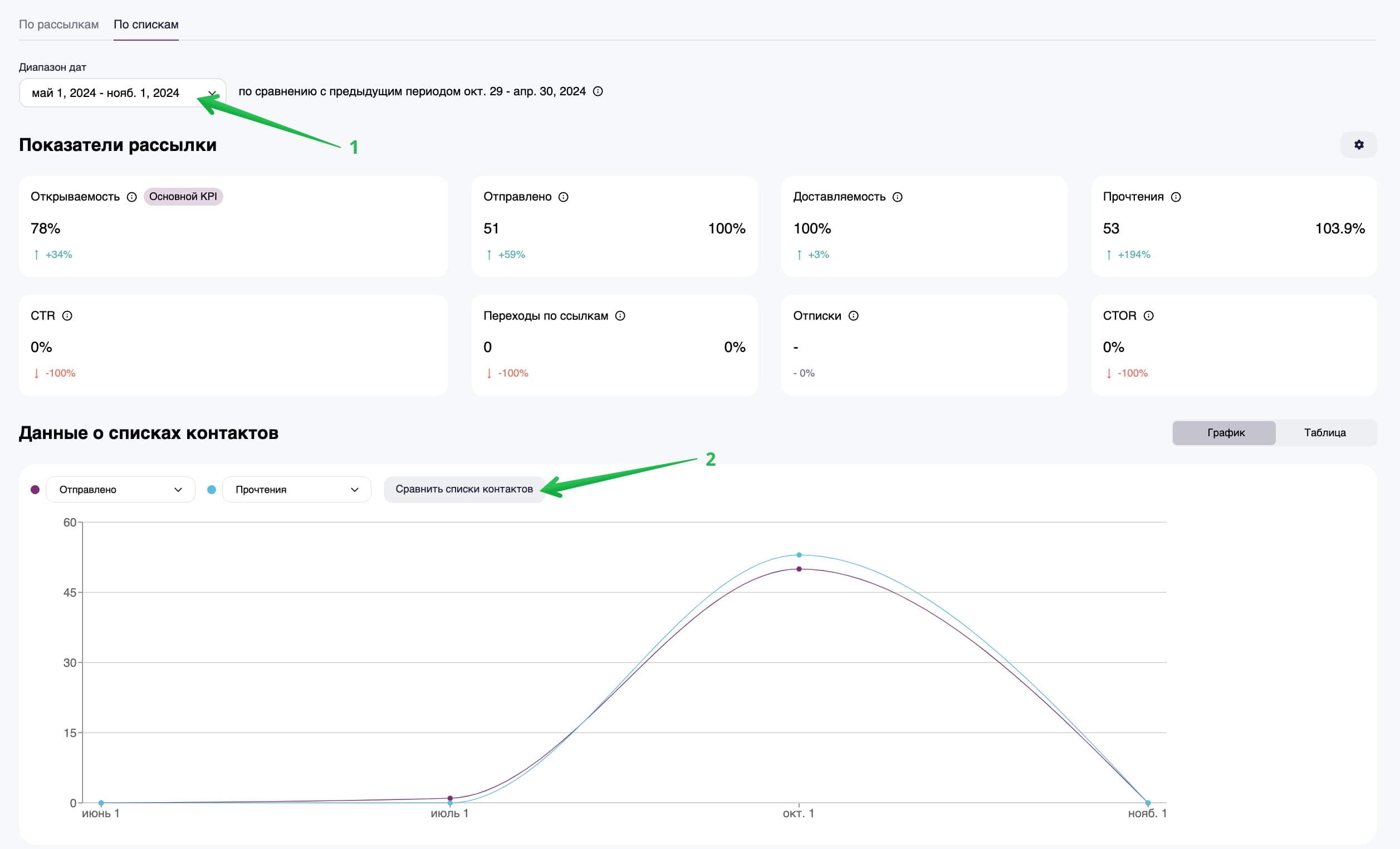Click info icon next to Отписки
The height and width of the screenshot is (849, 1400).
pyautogui.click(x=853, y=316)
